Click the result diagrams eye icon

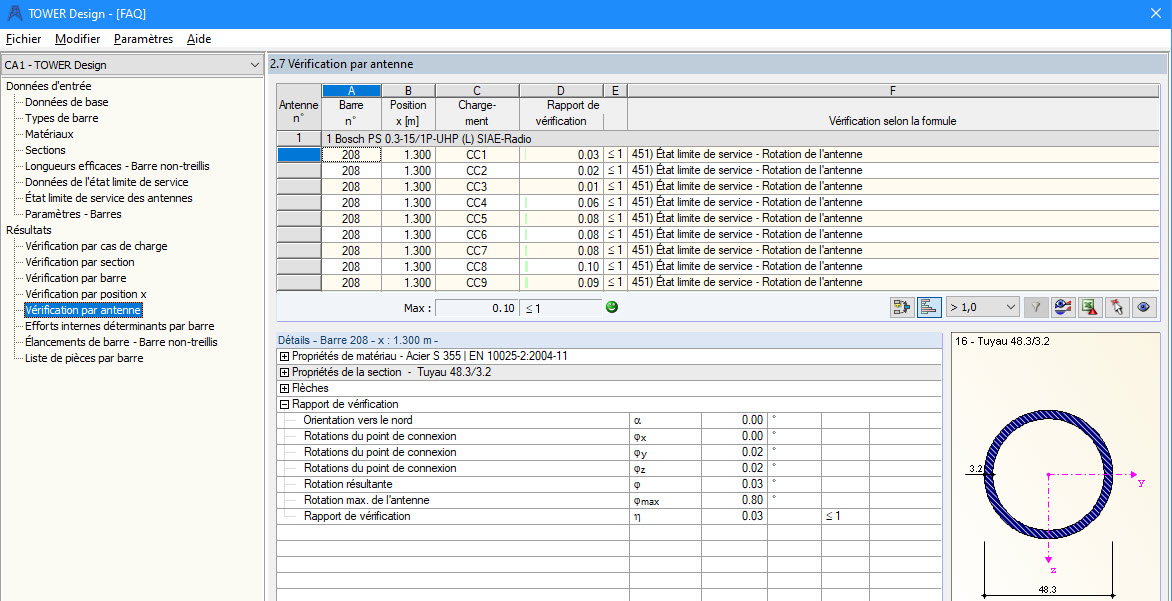pyautogui.click(x=1063, y=306)
